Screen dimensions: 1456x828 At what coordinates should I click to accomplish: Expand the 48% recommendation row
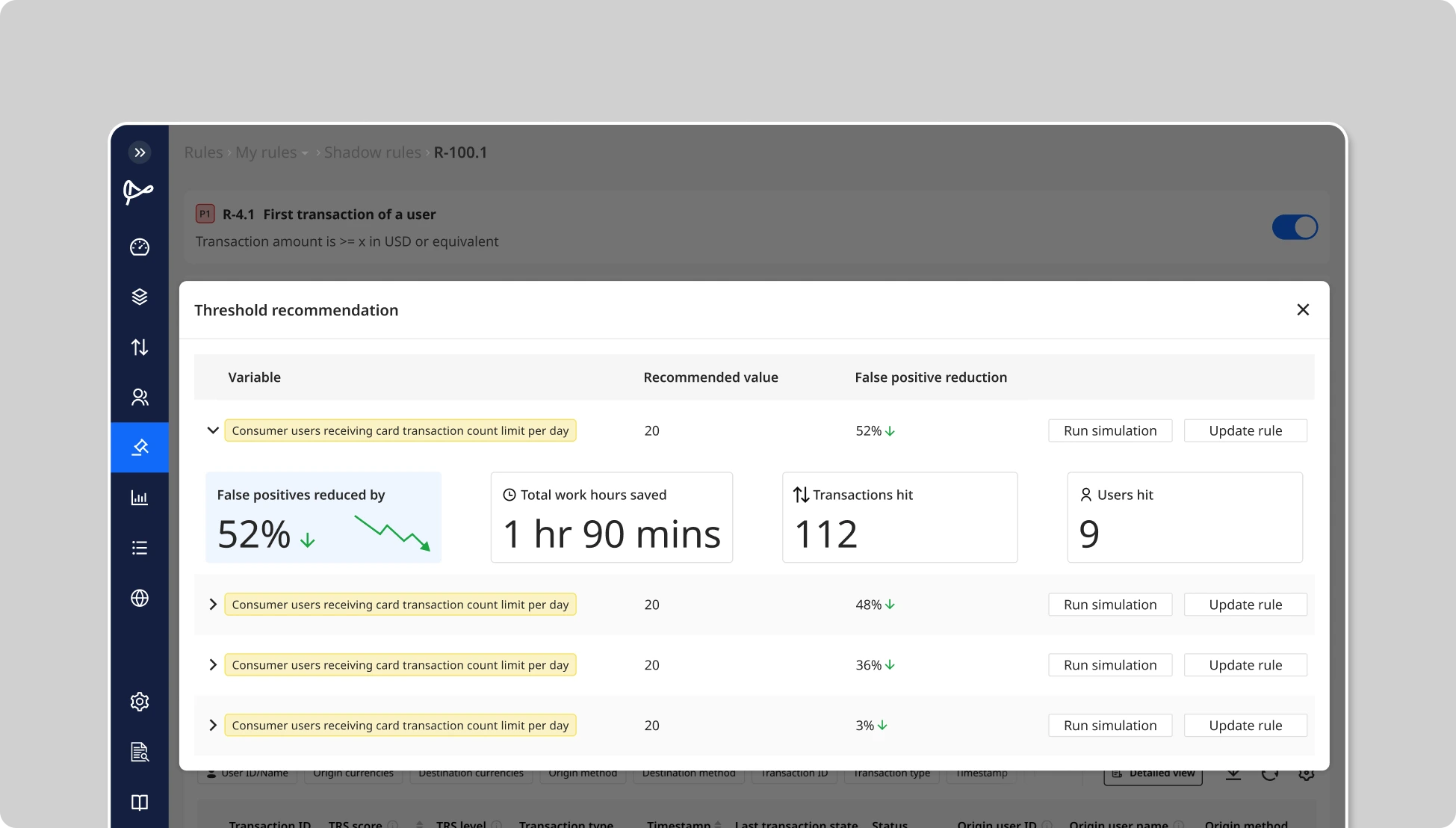coord(213,605)
